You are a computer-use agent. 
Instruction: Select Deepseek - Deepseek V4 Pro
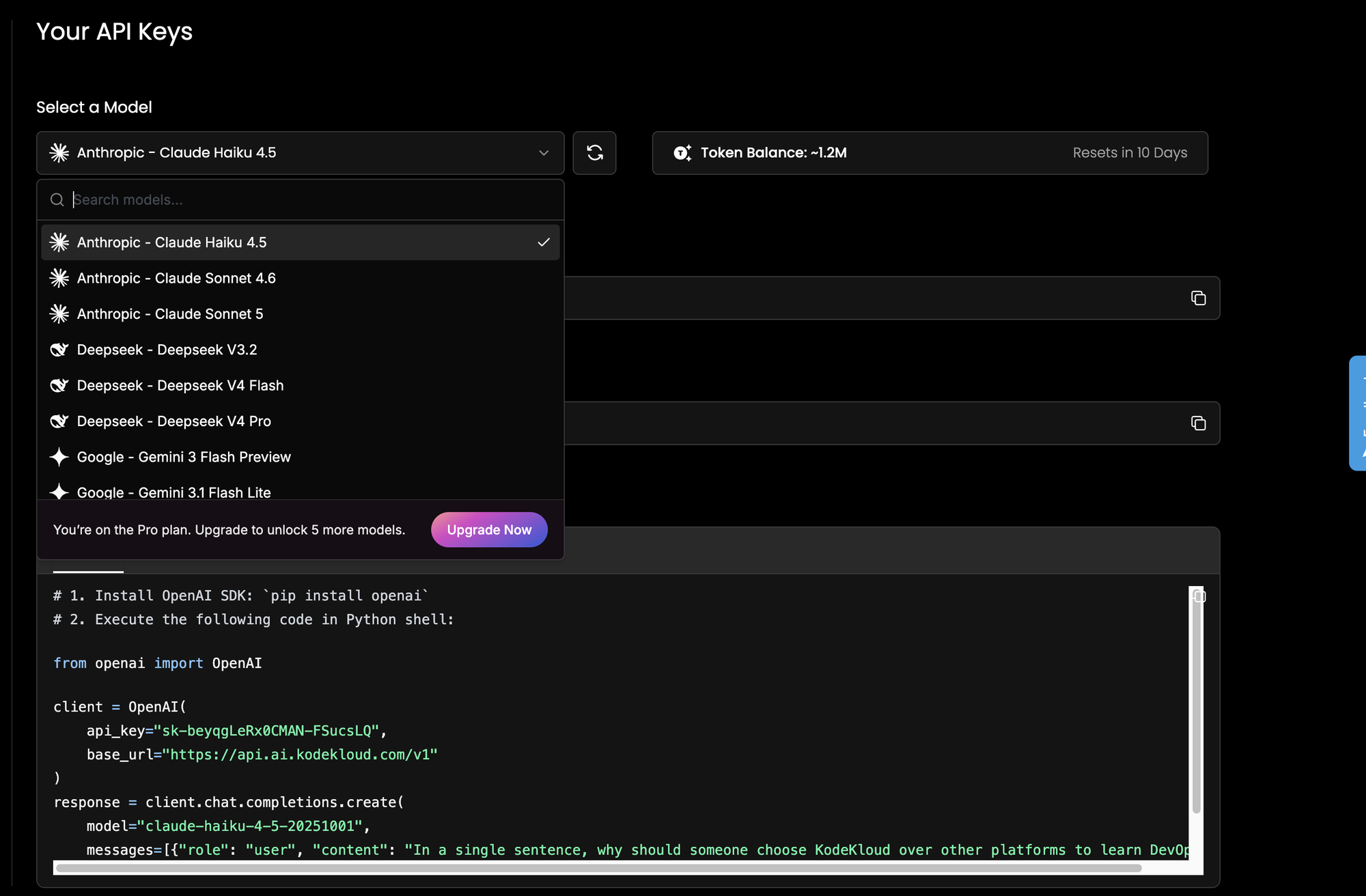point(301,421)
